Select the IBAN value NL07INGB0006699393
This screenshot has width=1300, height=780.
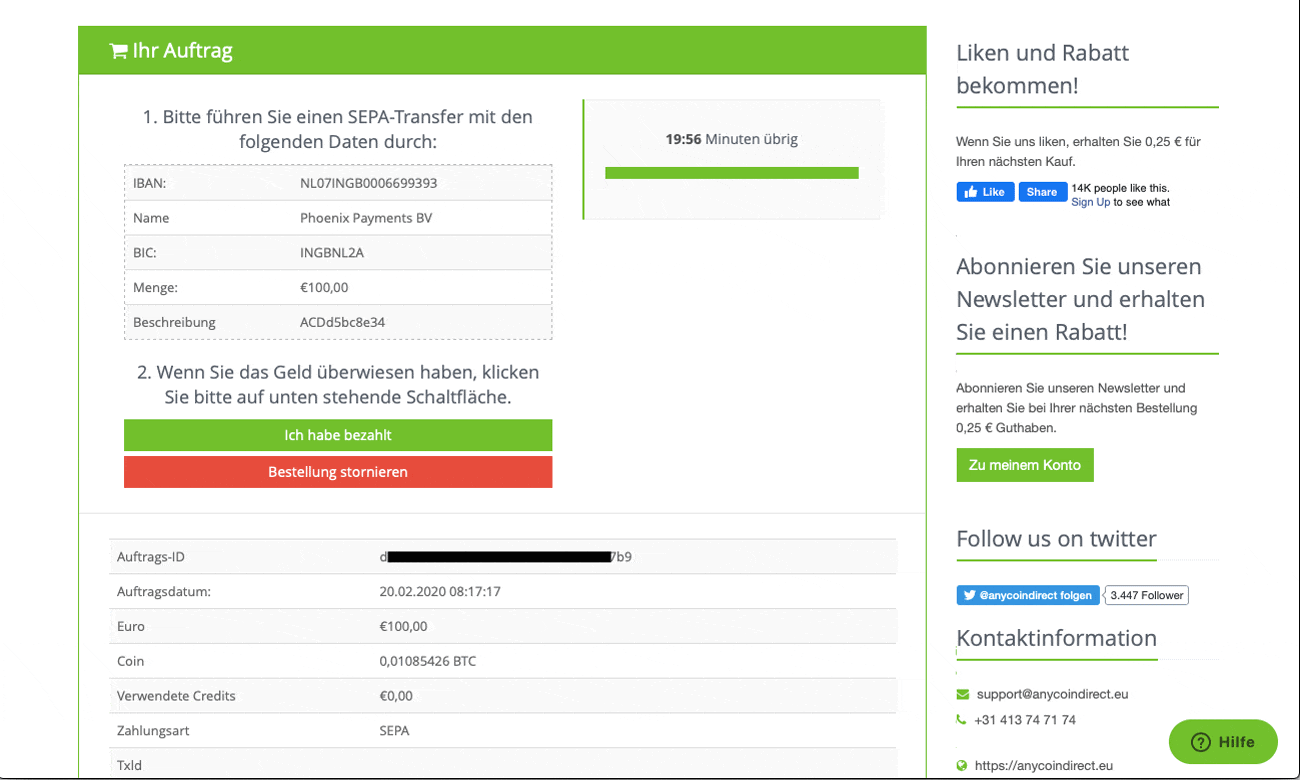(x=368, y=183)
